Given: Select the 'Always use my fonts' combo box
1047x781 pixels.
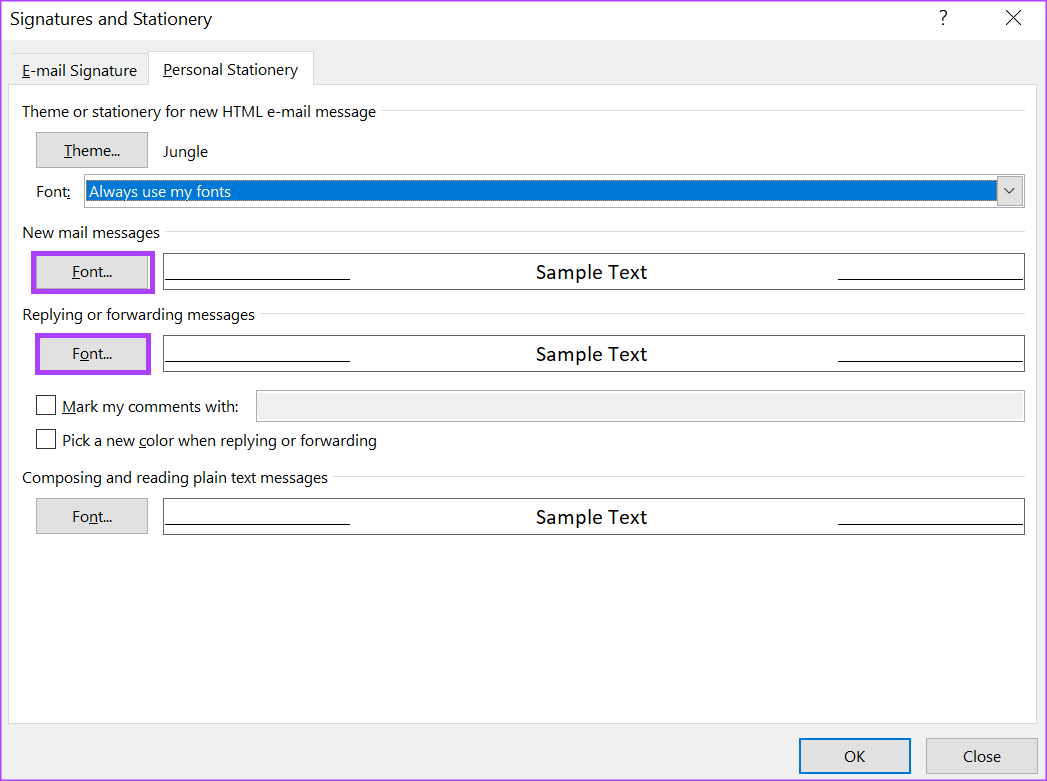Looking at the screenshot, I should 554,192.
